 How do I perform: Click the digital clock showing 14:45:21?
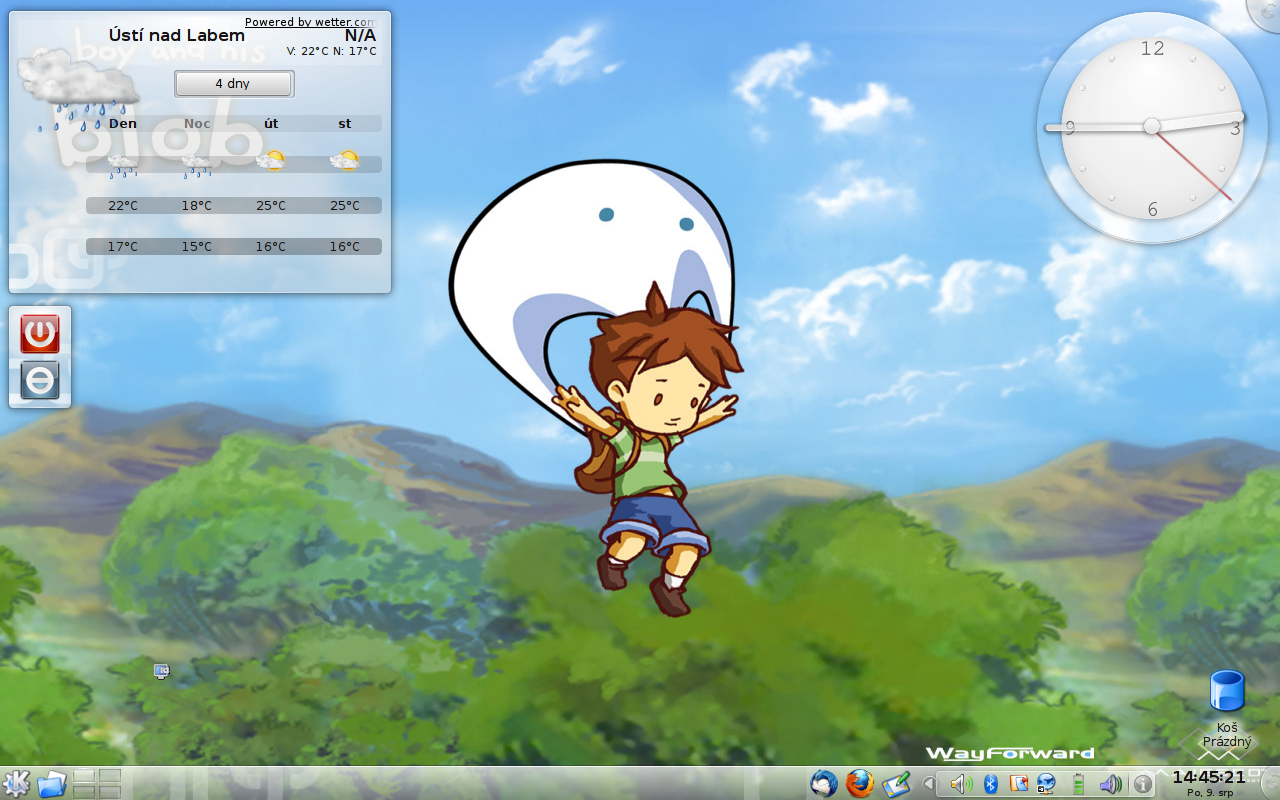click(1209, 777)
